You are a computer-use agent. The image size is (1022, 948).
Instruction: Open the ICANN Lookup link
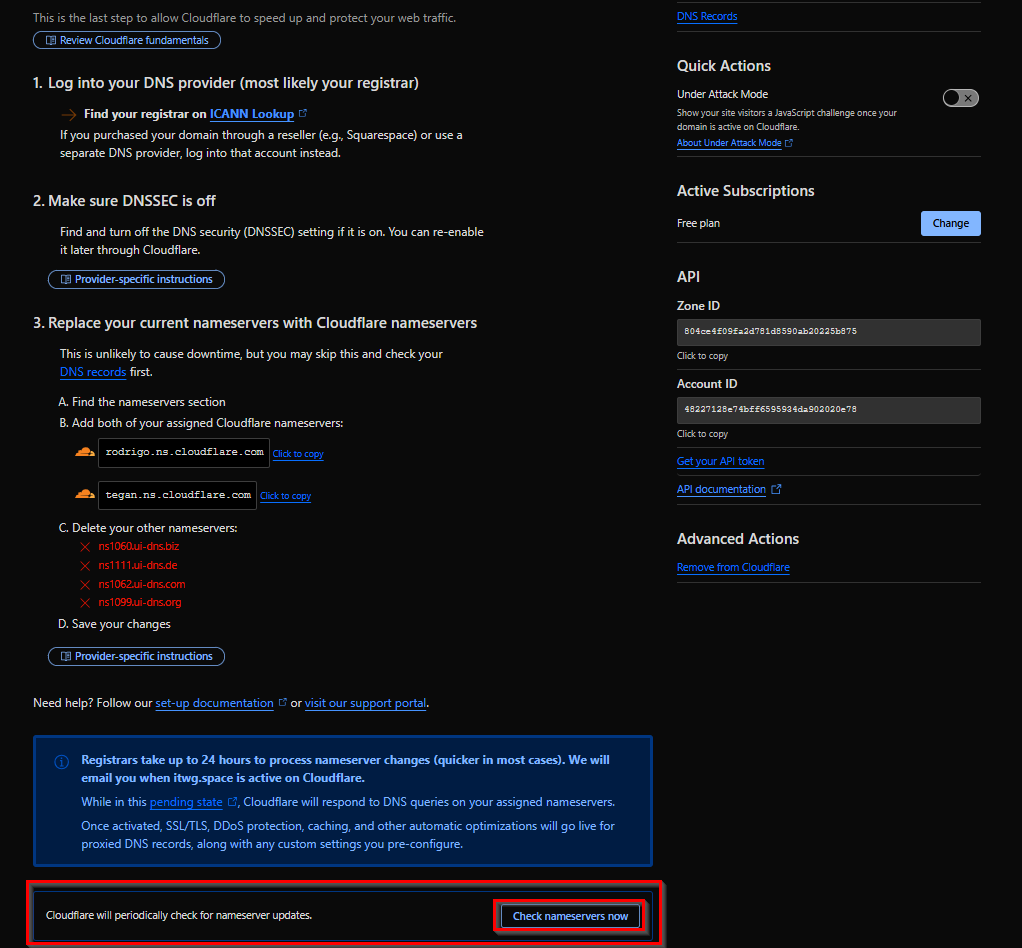(252, 114)
